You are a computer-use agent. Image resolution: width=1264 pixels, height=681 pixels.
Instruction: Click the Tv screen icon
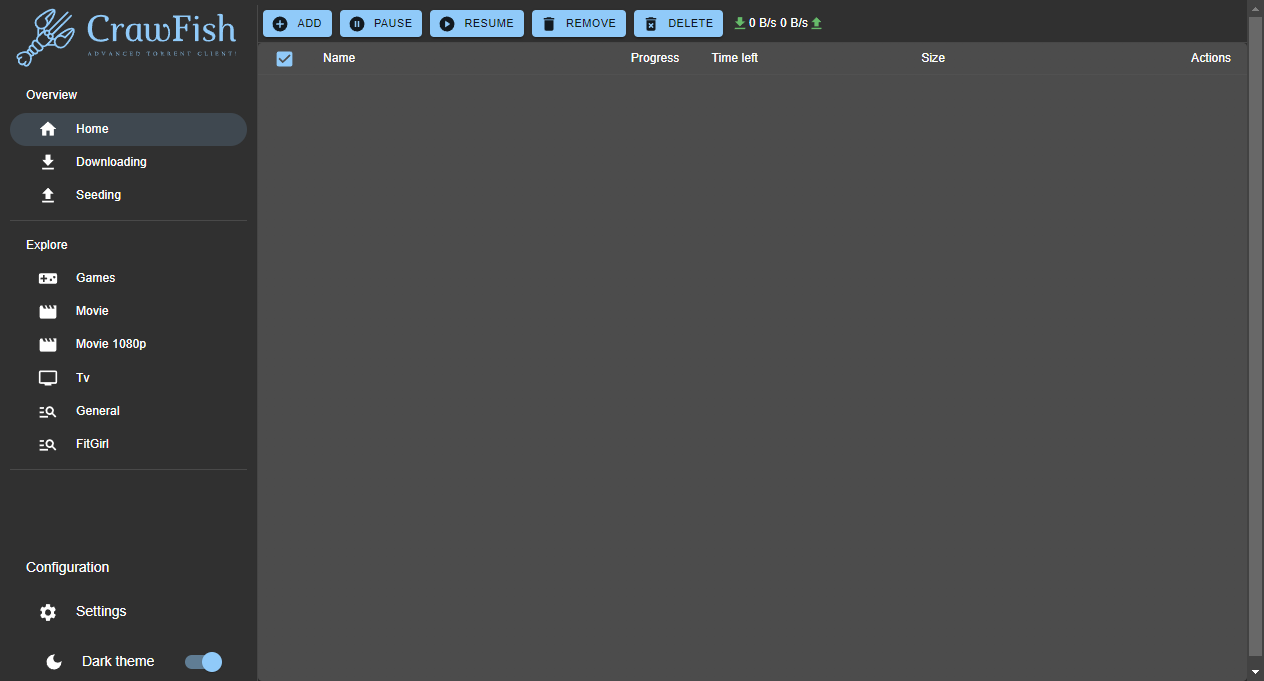click(x=48, y=378)
